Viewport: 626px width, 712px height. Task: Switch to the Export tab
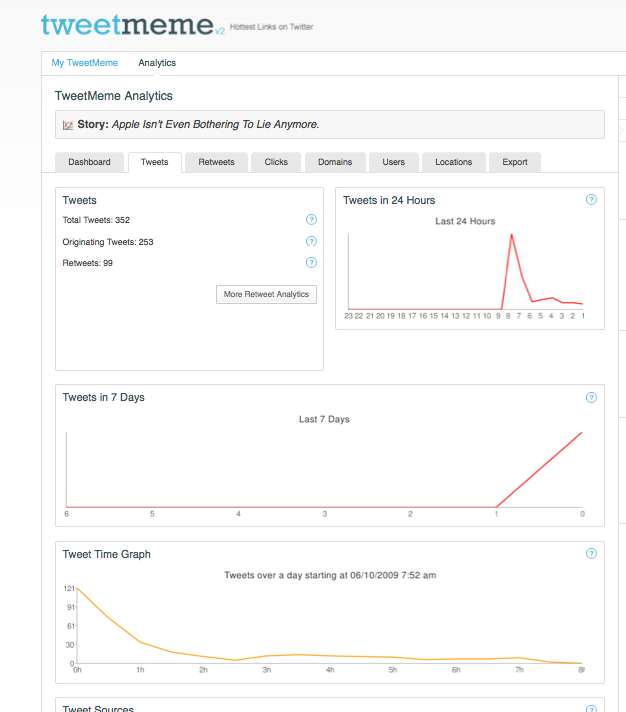(515, 162)
